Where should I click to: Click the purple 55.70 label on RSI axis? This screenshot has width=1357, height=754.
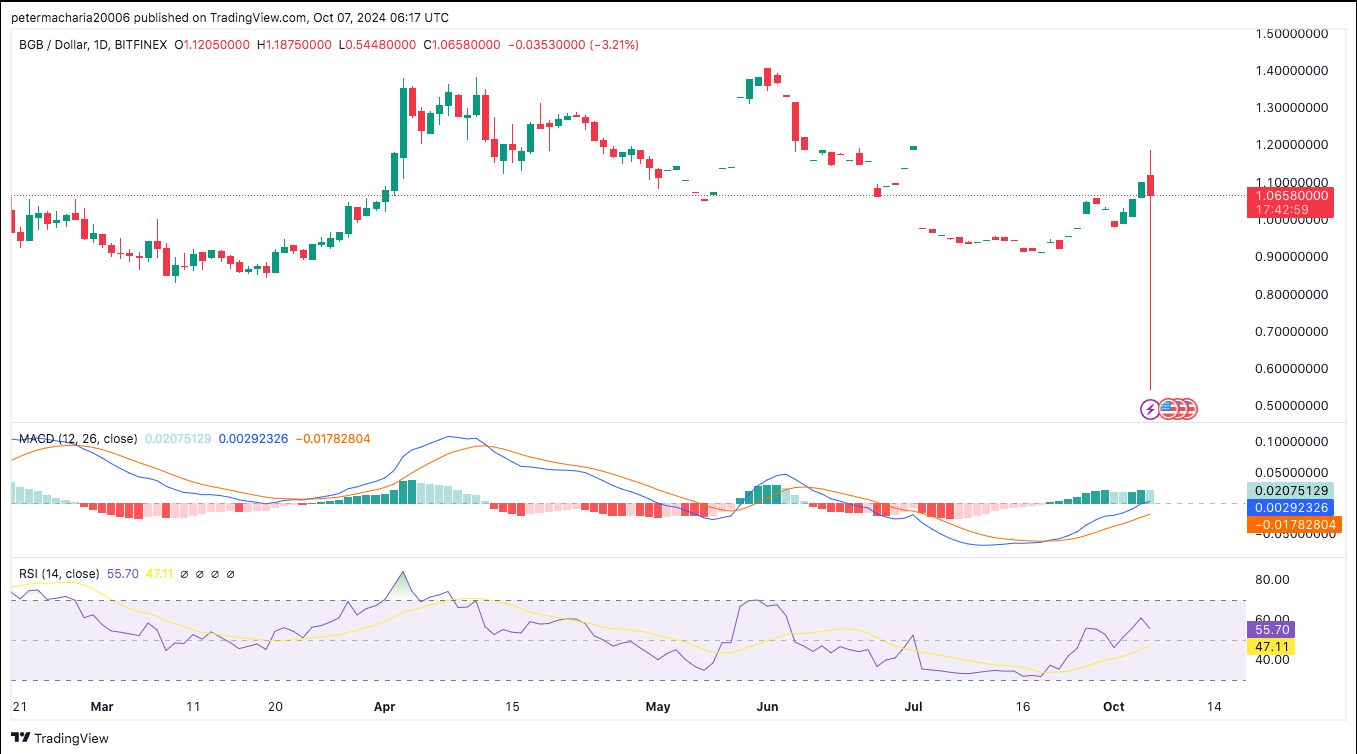tap(1271, 630)
